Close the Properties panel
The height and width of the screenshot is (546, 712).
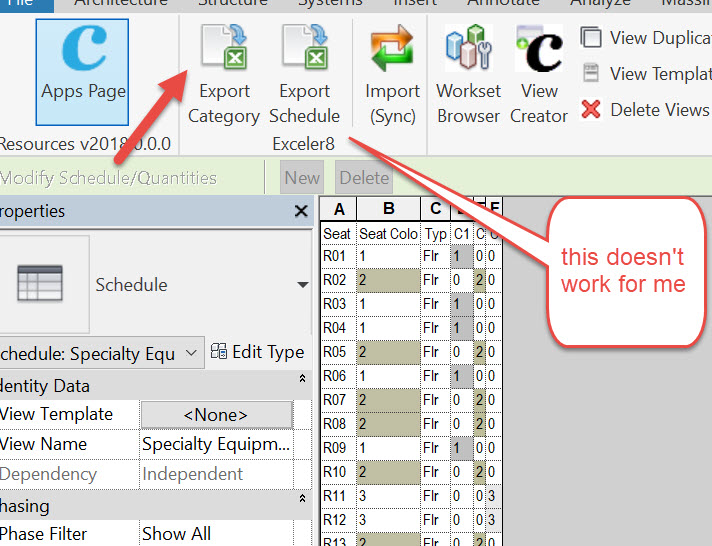(x=301, y=211)
